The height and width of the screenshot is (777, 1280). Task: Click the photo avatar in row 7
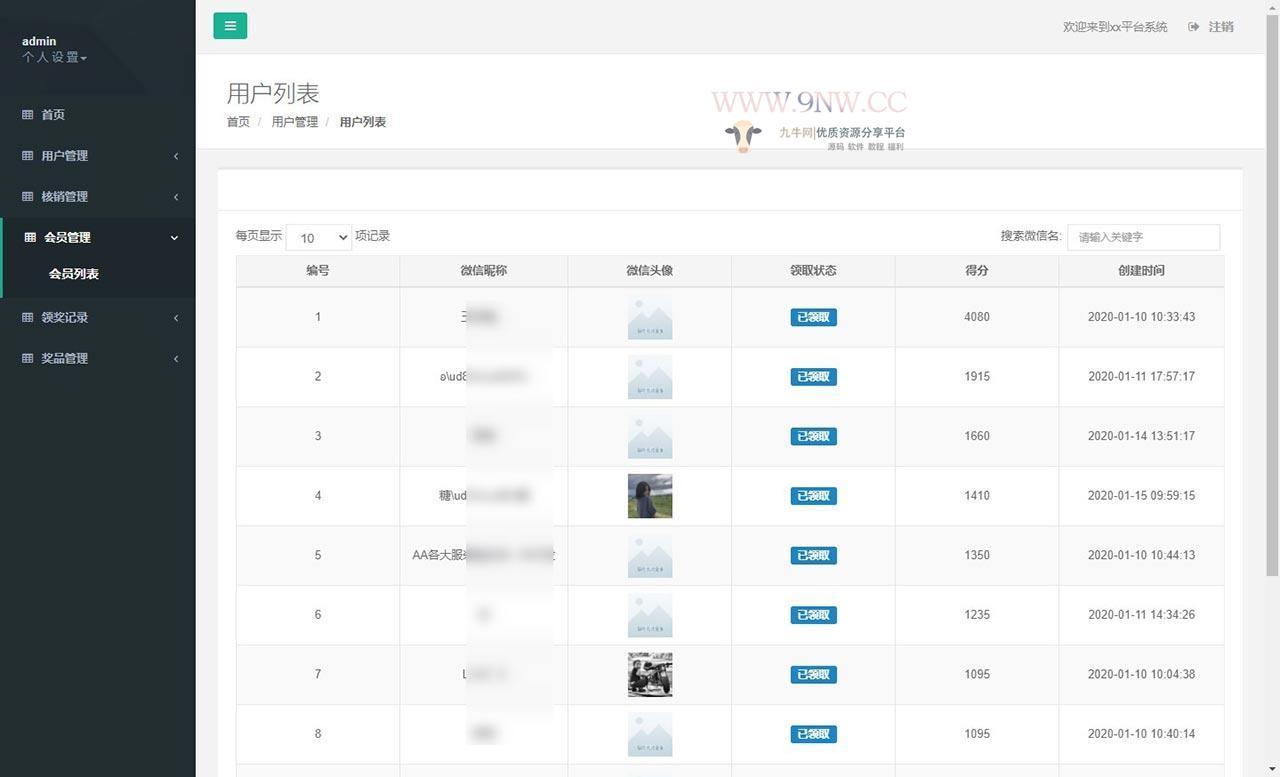(650, 675)
